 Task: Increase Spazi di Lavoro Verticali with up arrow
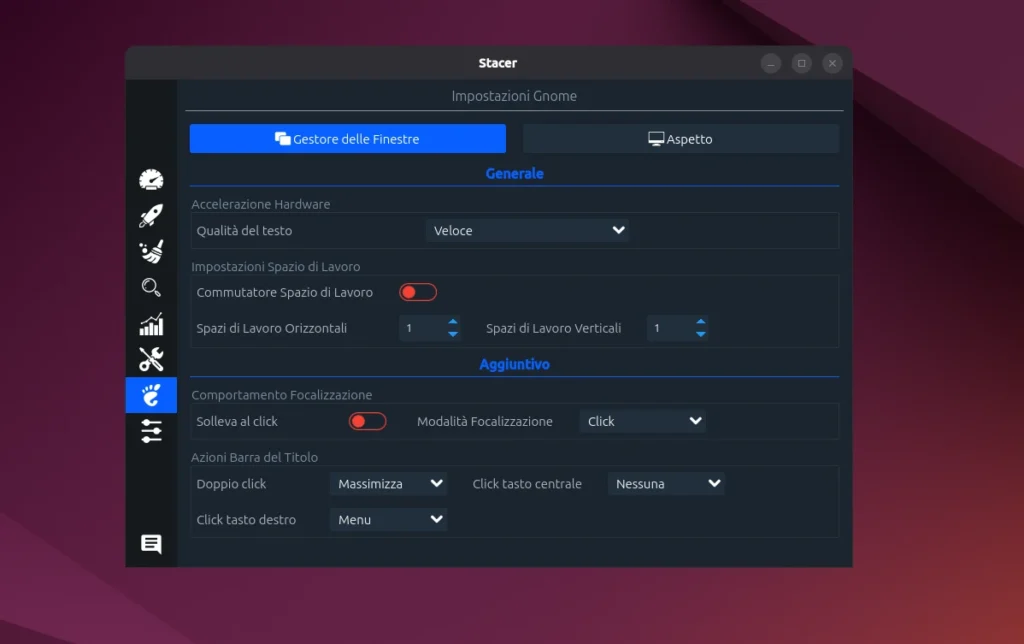point(700,323)
